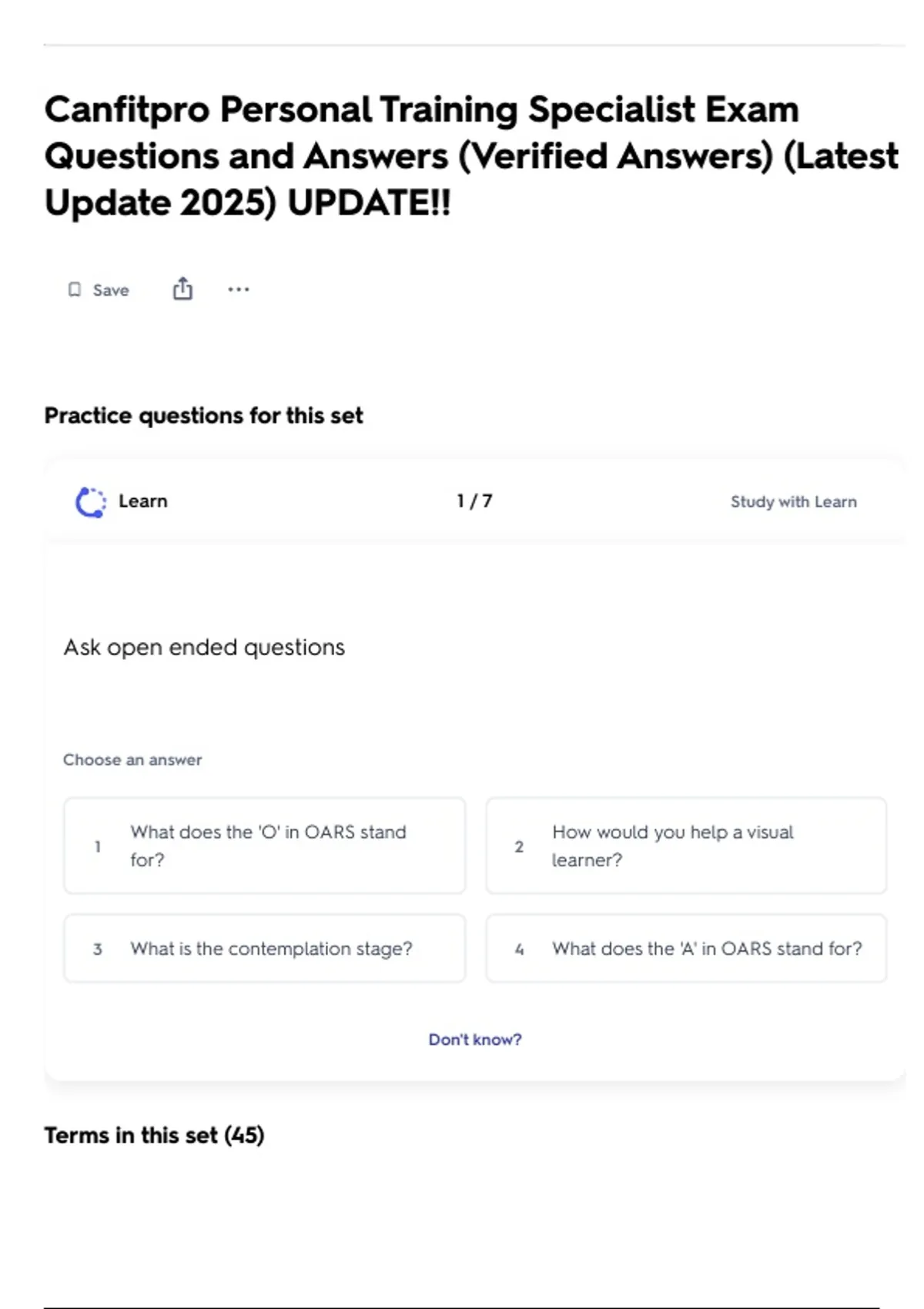
Task: Choose 'What is the contemplation stage?' answer
Action: coord(265,949)
